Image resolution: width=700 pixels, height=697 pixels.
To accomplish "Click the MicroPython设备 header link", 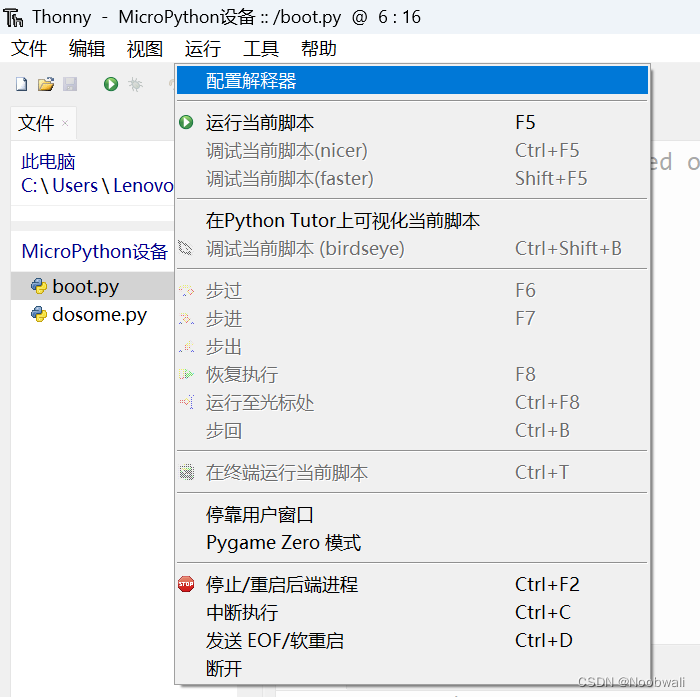I will pyautogui.click(x=95, y=251).
